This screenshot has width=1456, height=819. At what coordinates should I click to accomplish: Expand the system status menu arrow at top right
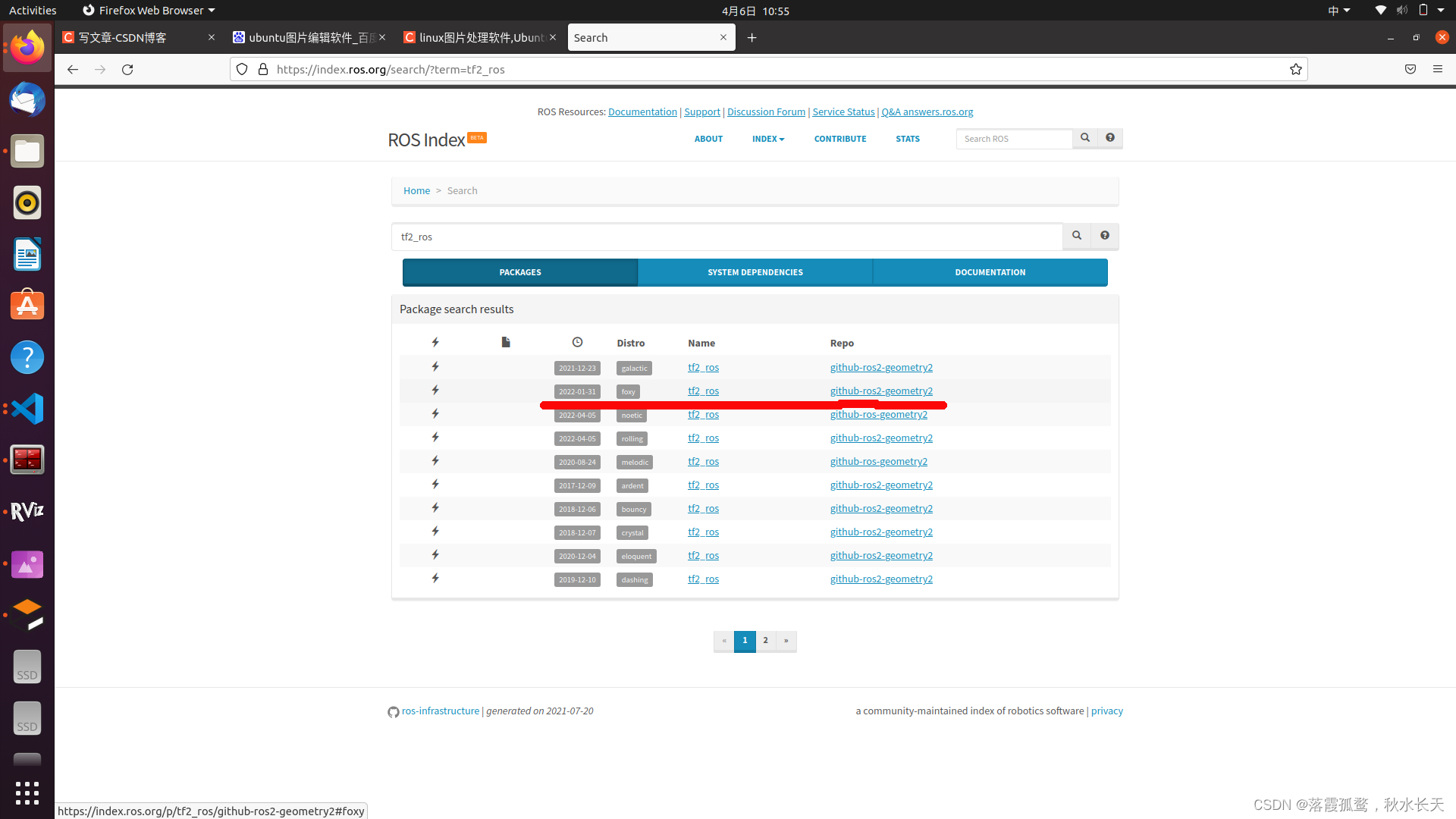1441,11
